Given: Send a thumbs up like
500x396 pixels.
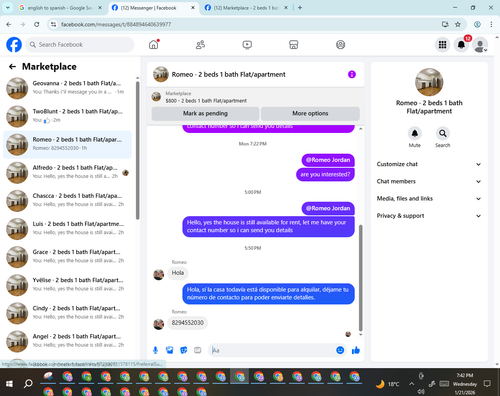Looking at the screenshot, I should coord(356,350).
